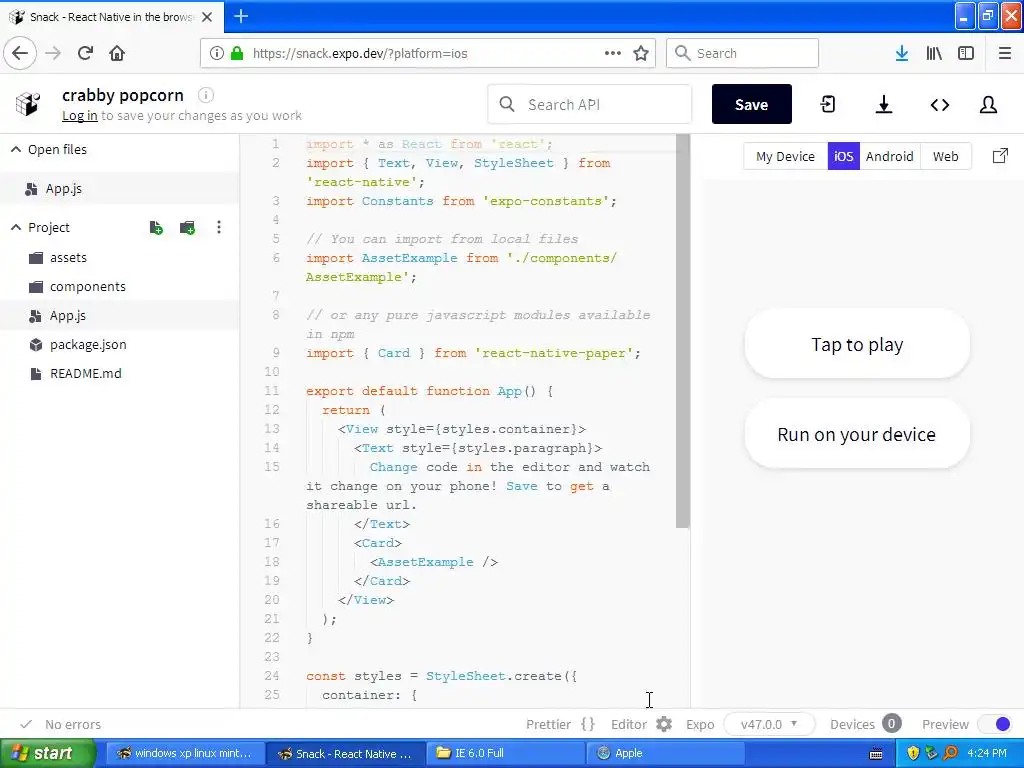The height and width of the screenshot is (768, 1024).
Task: Select App.js under Open files
Action: [64, 189]
